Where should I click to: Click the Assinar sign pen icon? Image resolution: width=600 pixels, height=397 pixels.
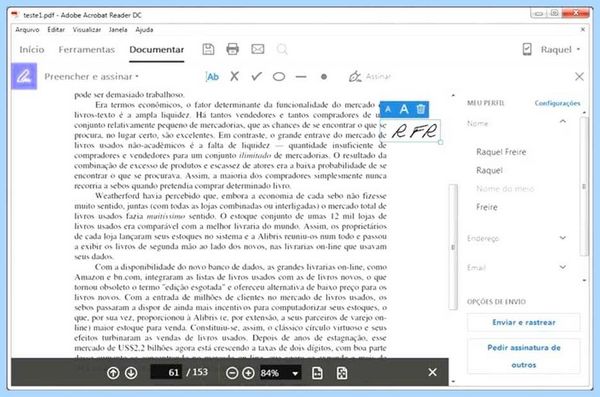click(x=355, y=77)
